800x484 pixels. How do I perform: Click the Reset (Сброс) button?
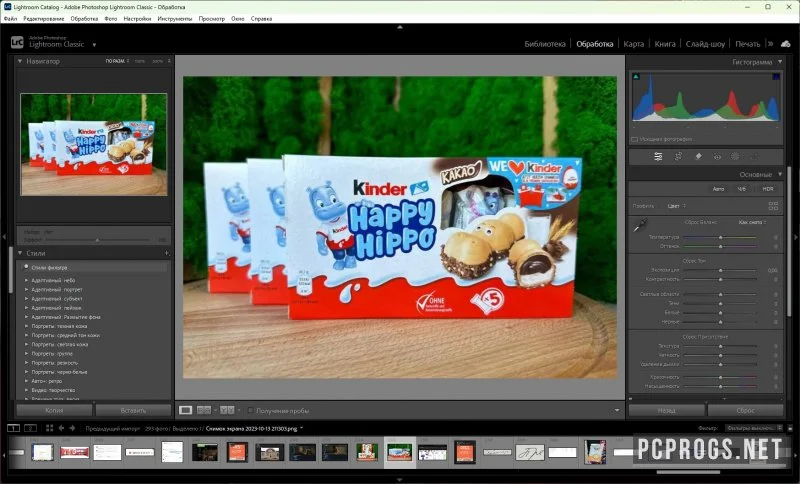[745, 410]
